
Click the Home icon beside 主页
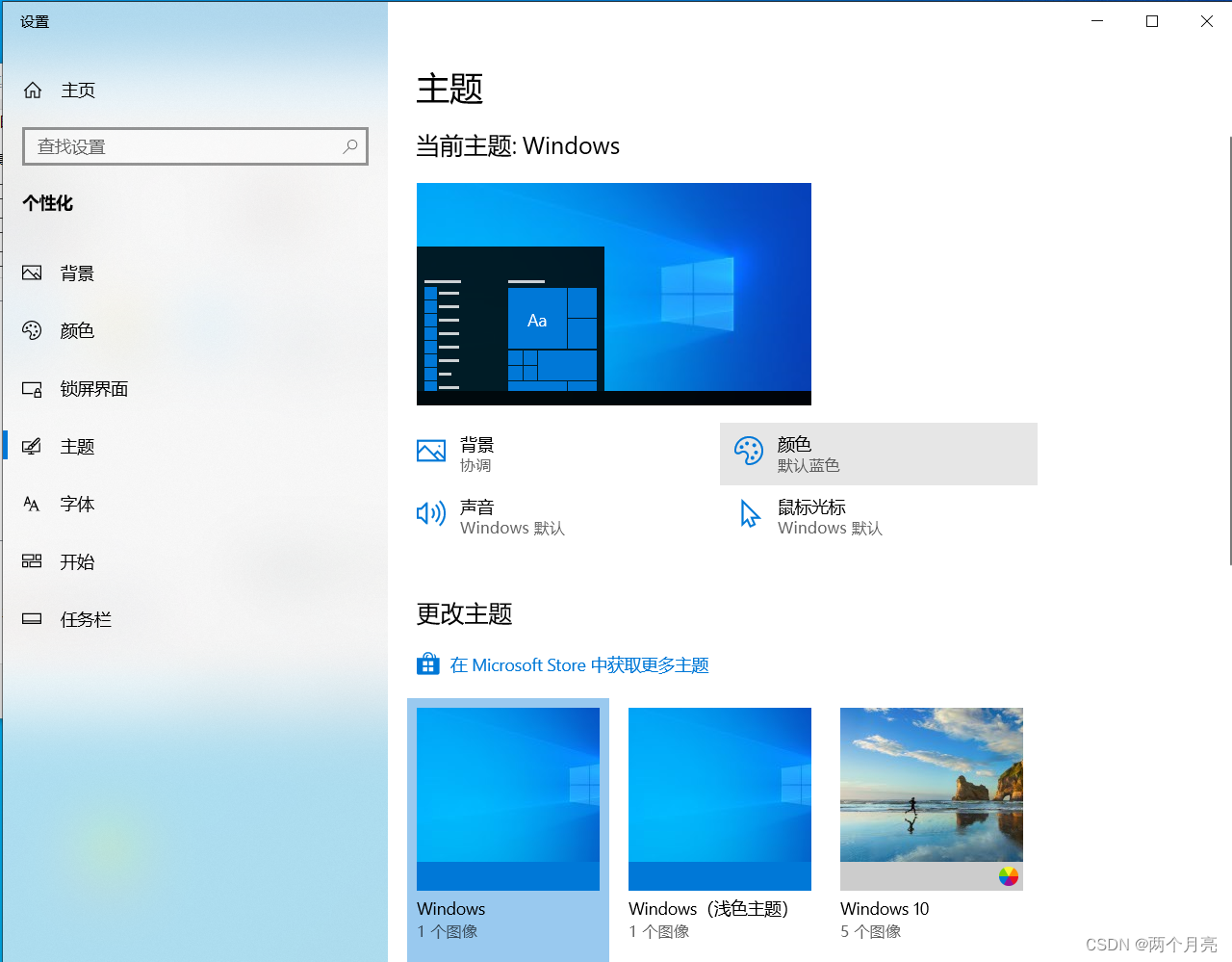[x=33, y=90]
